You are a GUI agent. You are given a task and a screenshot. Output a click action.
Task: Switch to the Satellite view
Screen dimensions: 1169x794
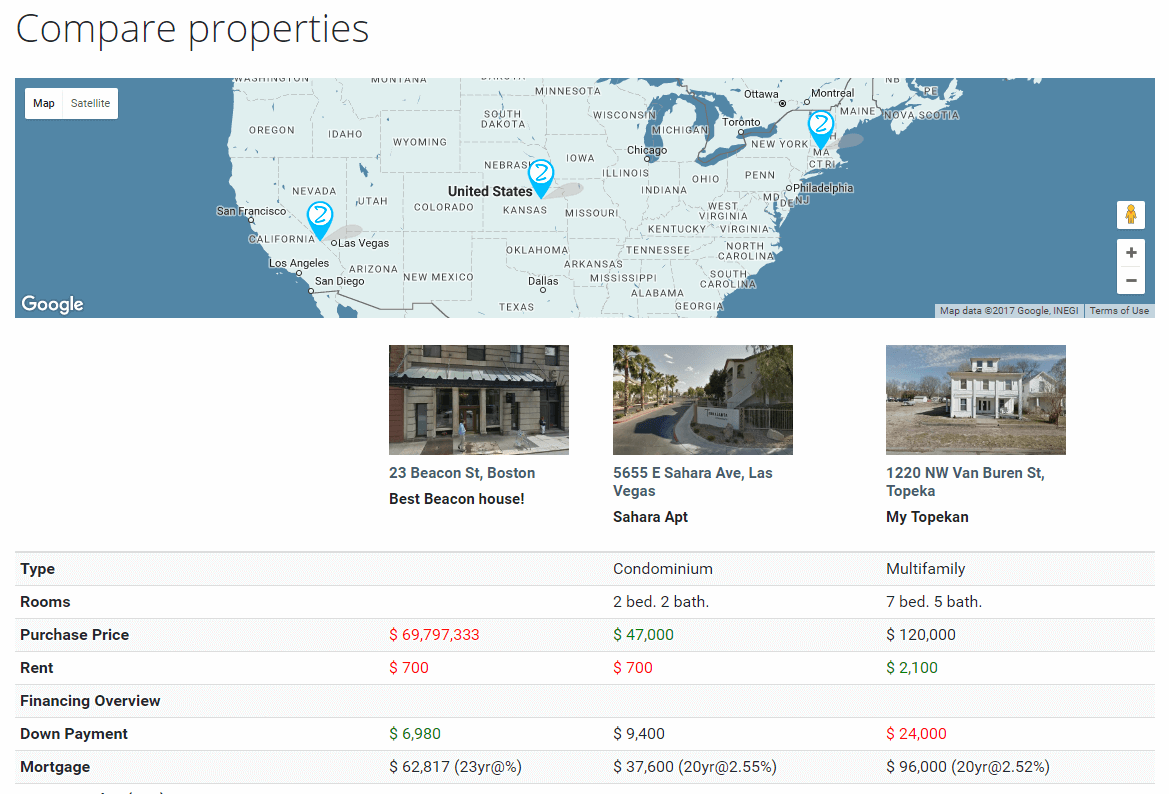tap(90, 103)
